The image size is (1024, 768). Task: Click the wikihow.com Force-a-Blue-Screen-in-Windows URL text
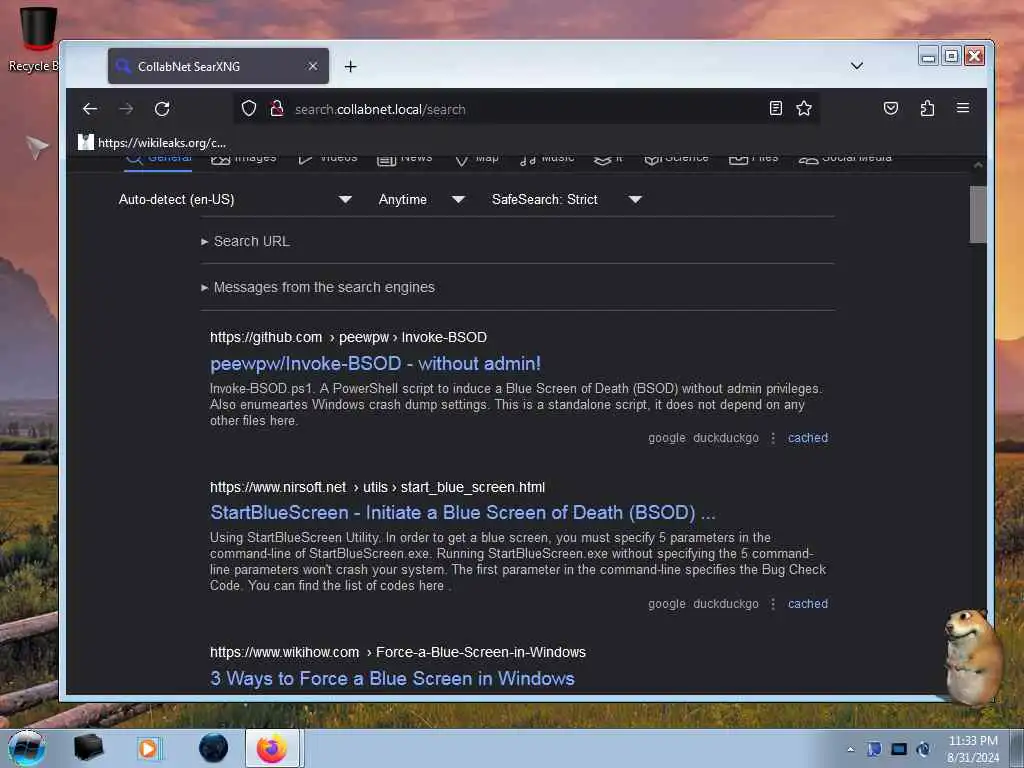(x=398, y=652)
